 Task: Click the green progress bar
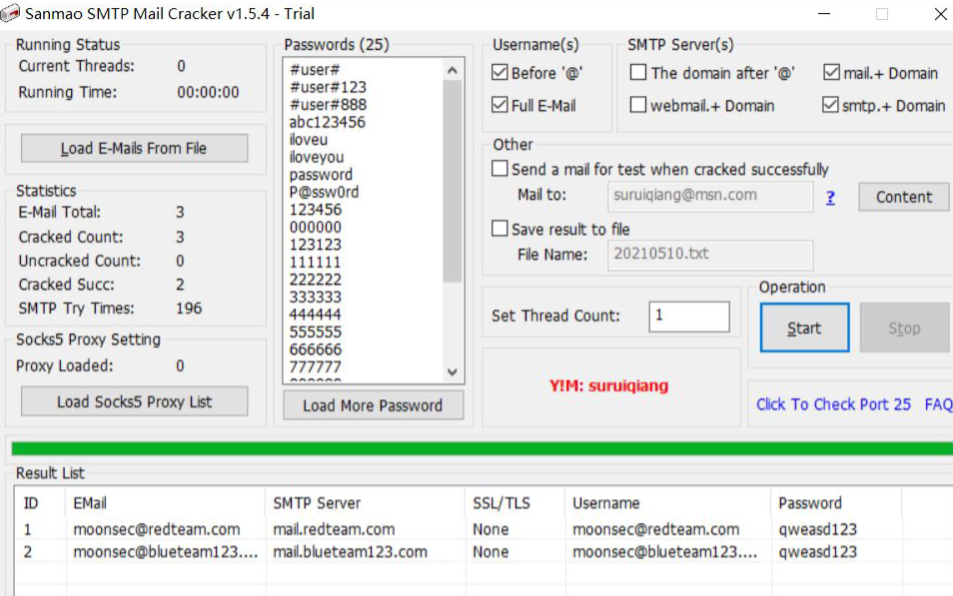click(480, 449)
